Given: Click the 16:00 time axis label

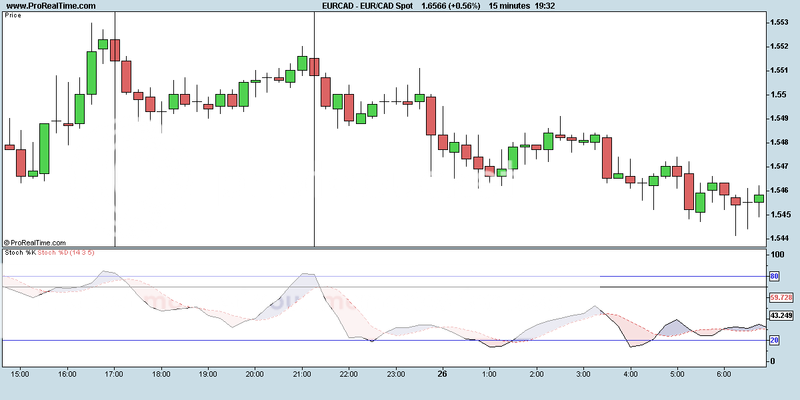Looking at the screenshot, I should [x=67, y=374].
